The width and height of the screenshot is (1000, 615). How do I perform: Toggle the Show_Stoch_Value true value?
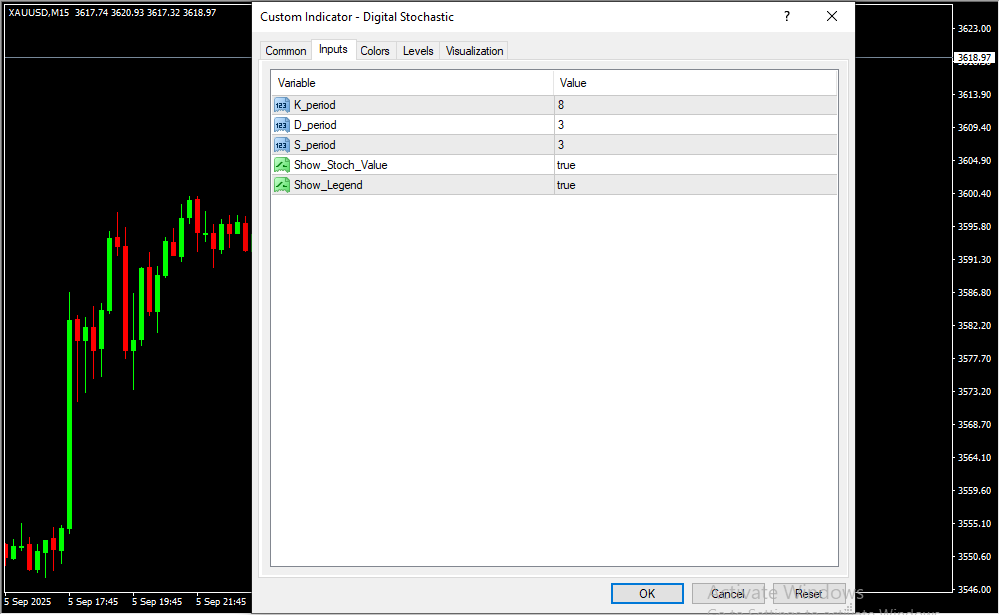[x=695, y=165]
